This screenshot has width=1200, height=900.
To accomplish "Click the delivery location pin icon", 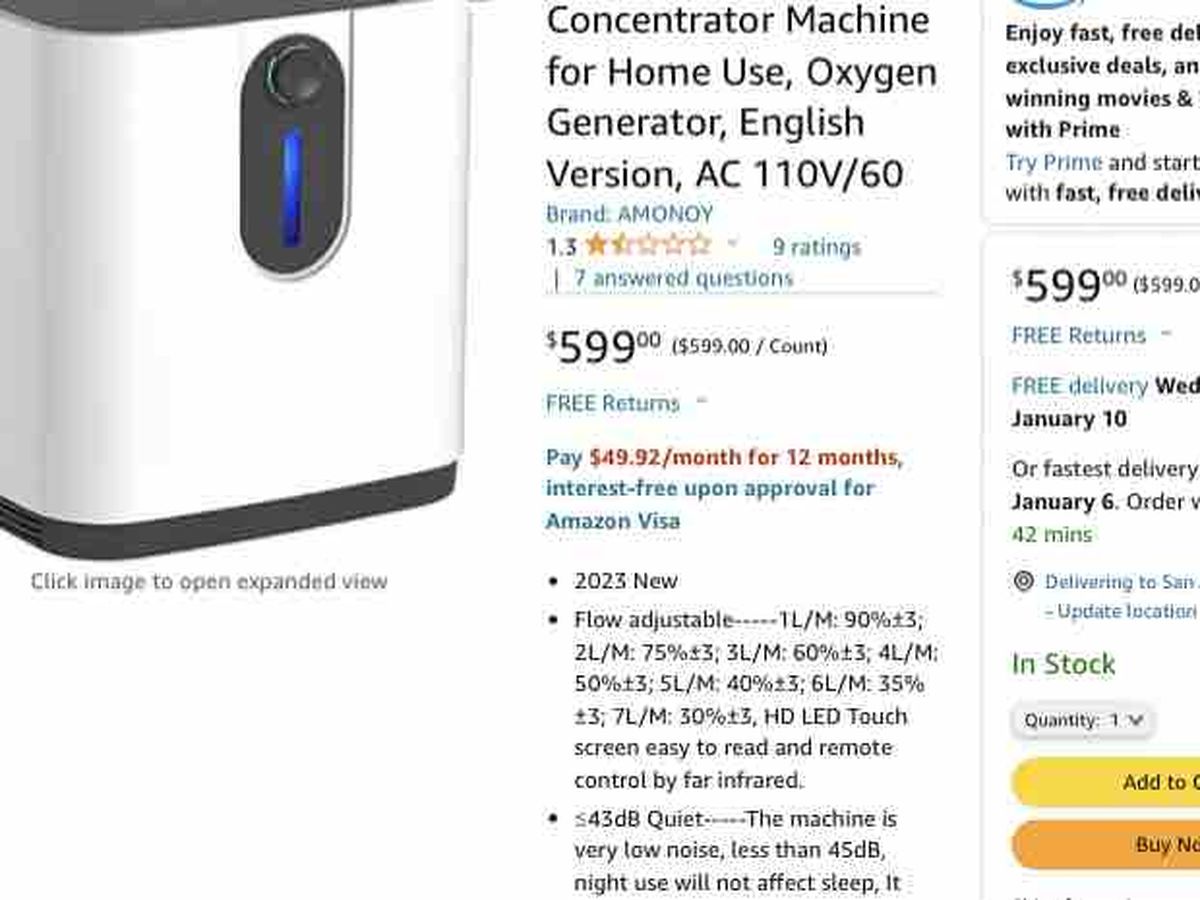I will (x=1023, y=581).
